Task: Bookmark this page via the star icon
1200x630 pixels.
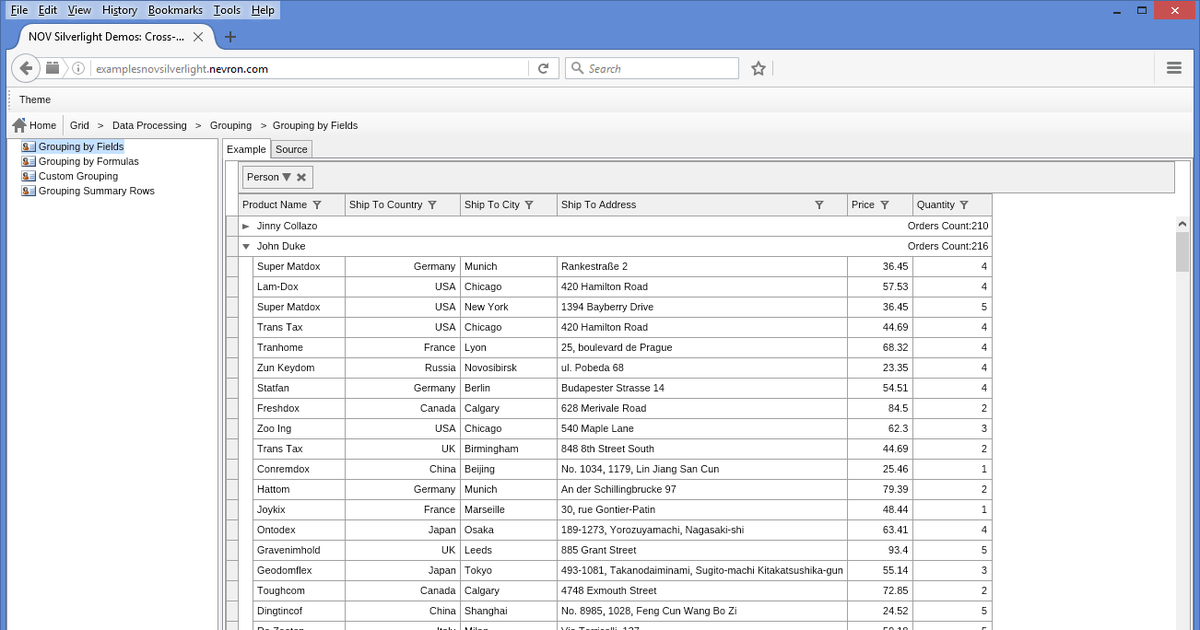Action: 758,68
